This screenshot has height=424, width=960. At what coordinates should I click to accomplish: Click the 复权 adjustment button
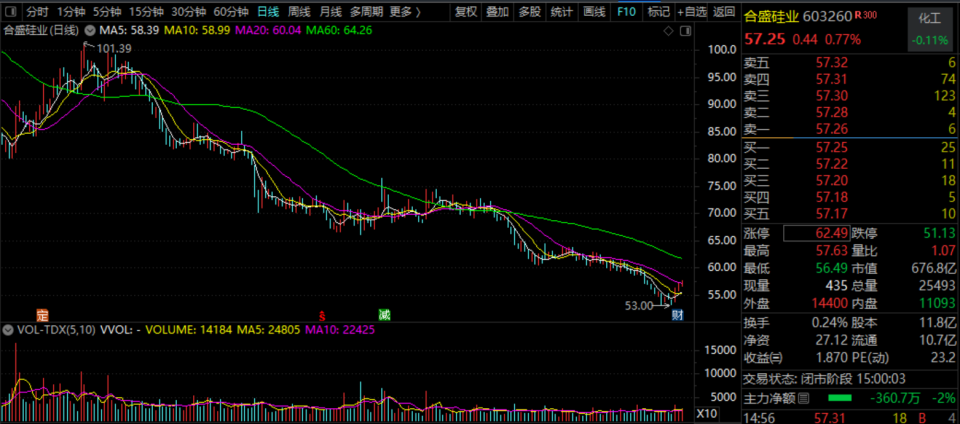[x=465, y=11]
